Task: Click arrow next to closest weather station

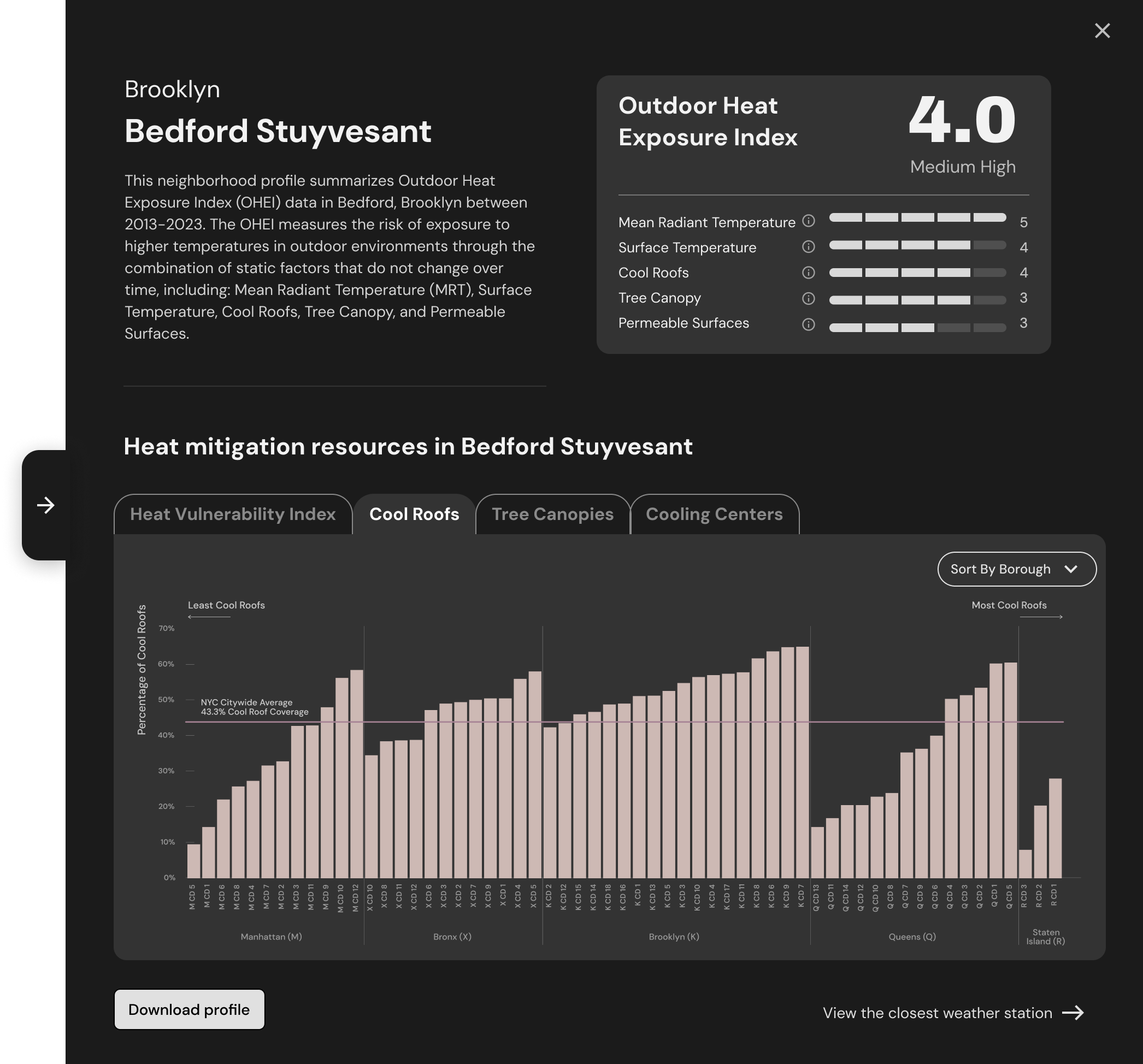Action: pyautogui.click(x=1073, y=1013)
